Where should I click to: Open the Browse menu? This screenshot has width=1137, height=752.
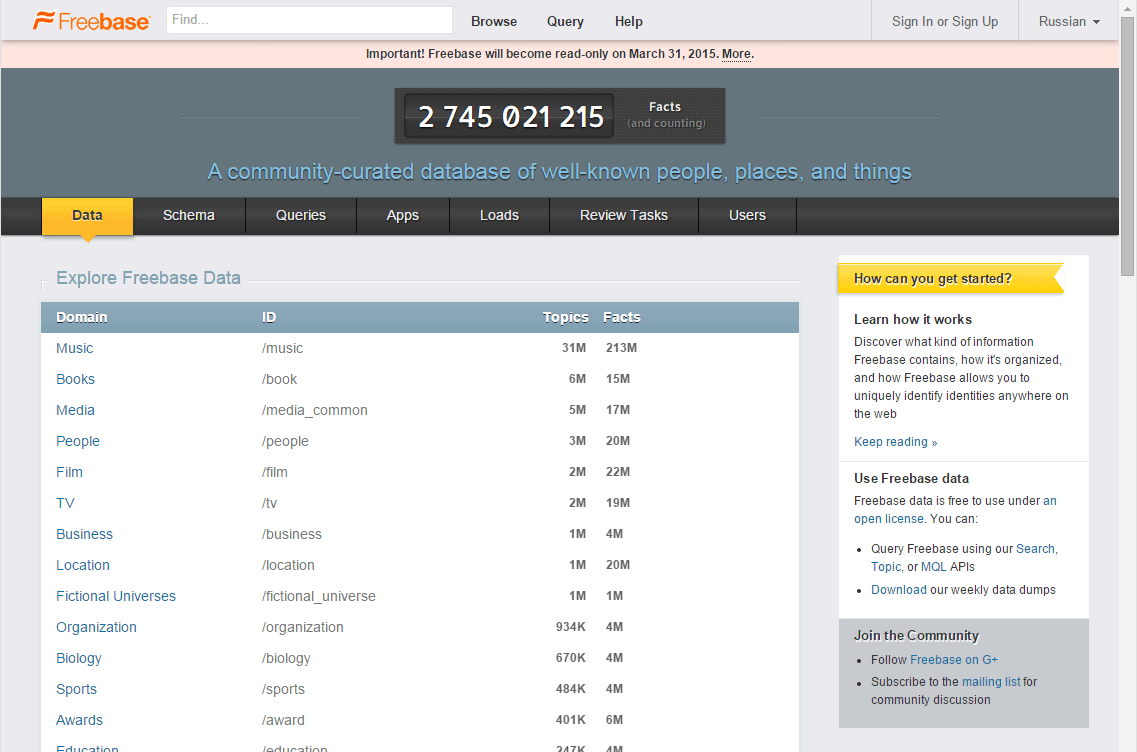[x=494, y=21]
